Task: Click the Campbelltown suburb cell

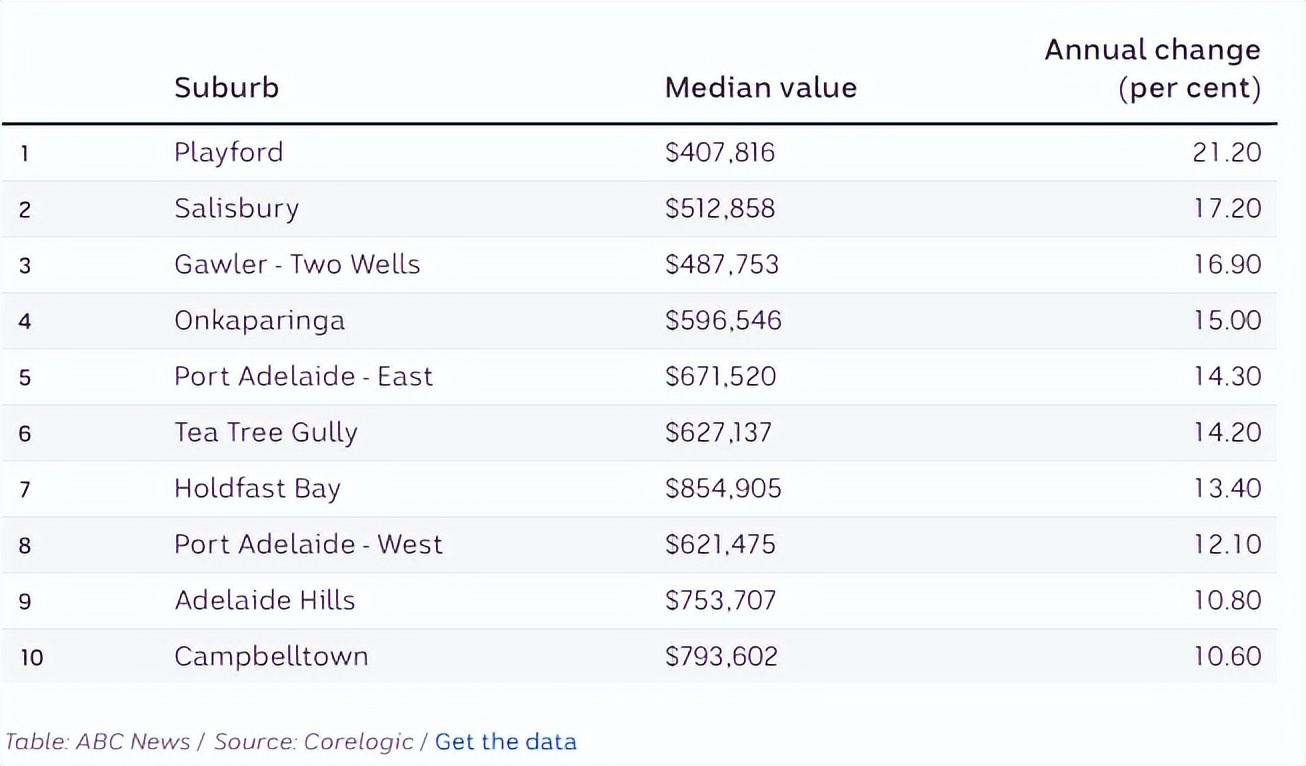Action: 271,656
